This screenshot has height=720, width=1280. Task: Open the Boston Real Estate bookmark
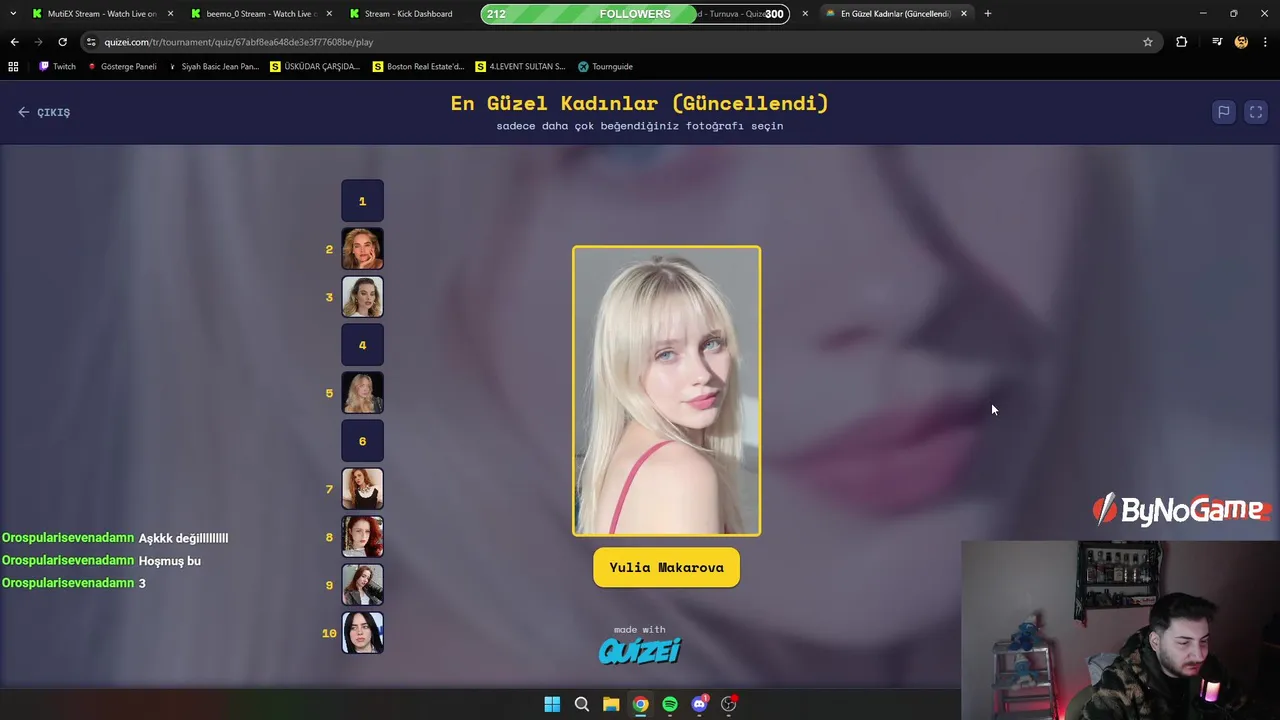pos(418,67)
